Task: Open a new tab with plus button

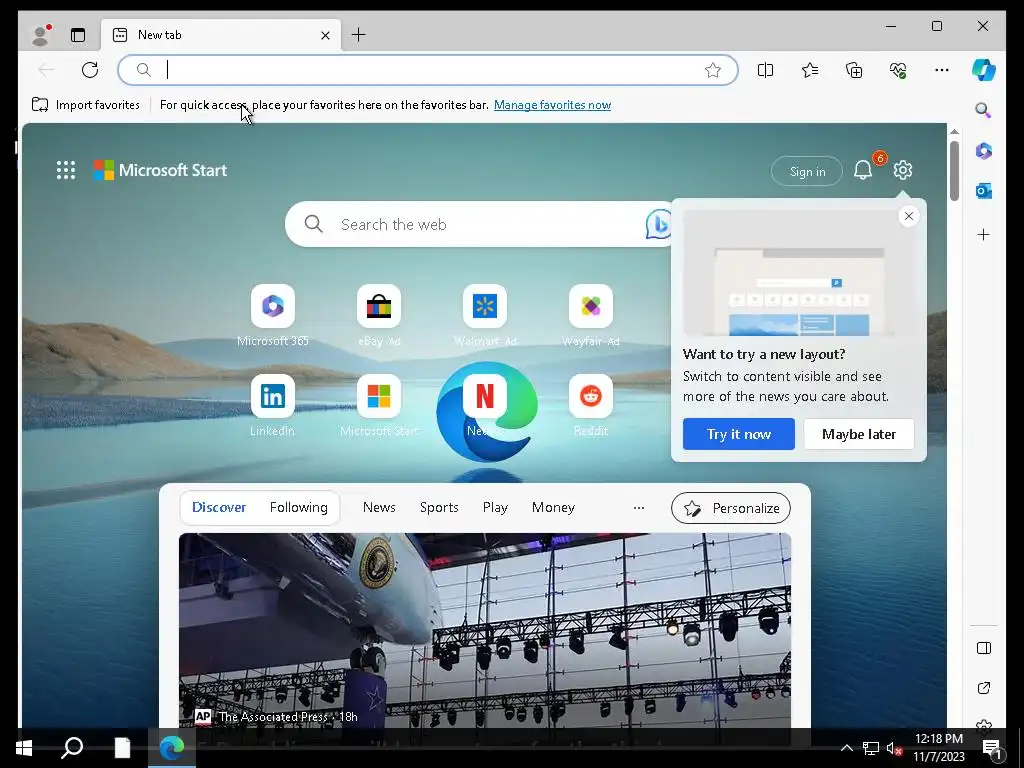Action: pyautogui.click(x=359, y=35)
